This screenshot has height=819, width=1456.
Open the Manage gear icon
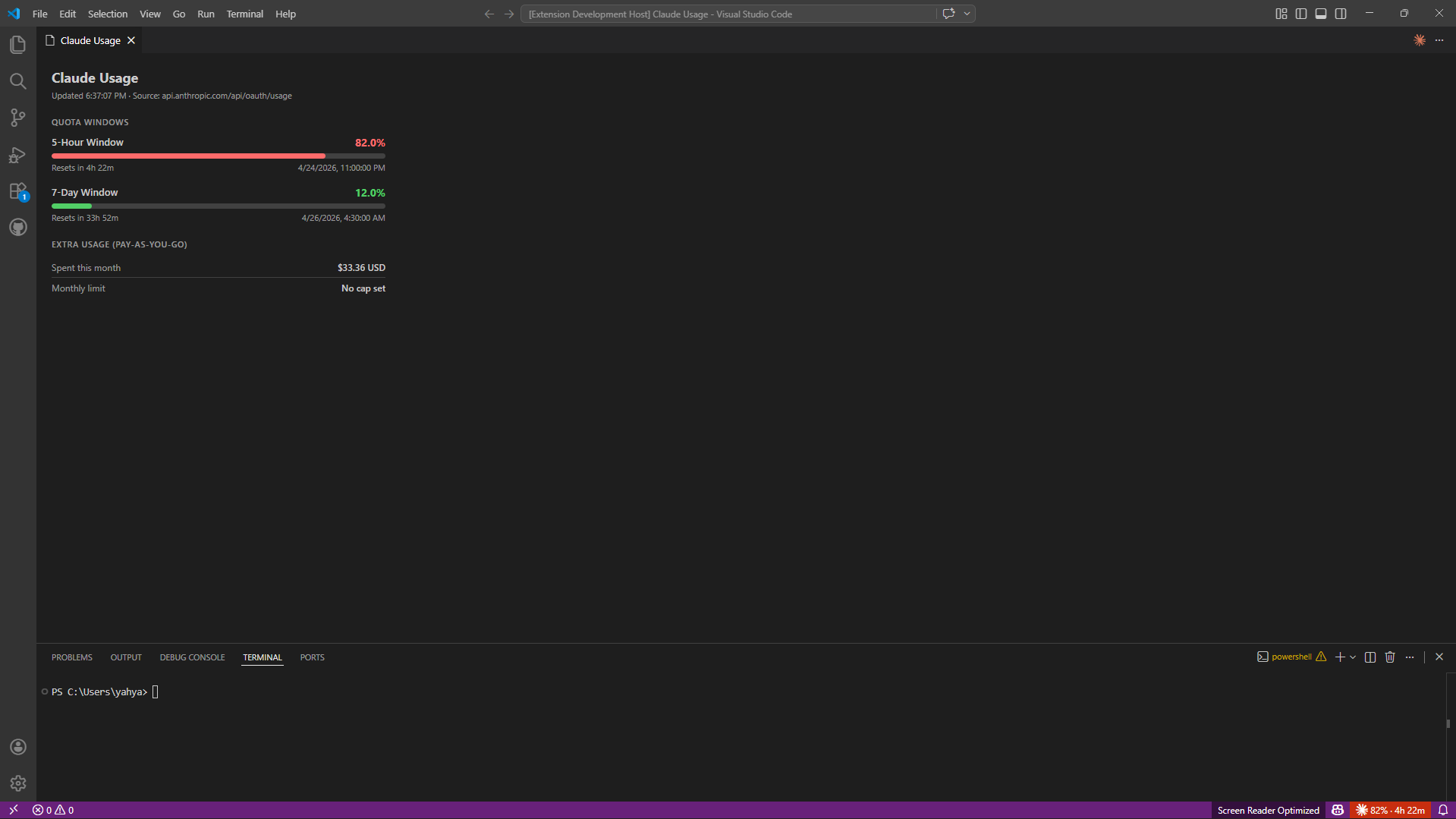coord(18,783)
